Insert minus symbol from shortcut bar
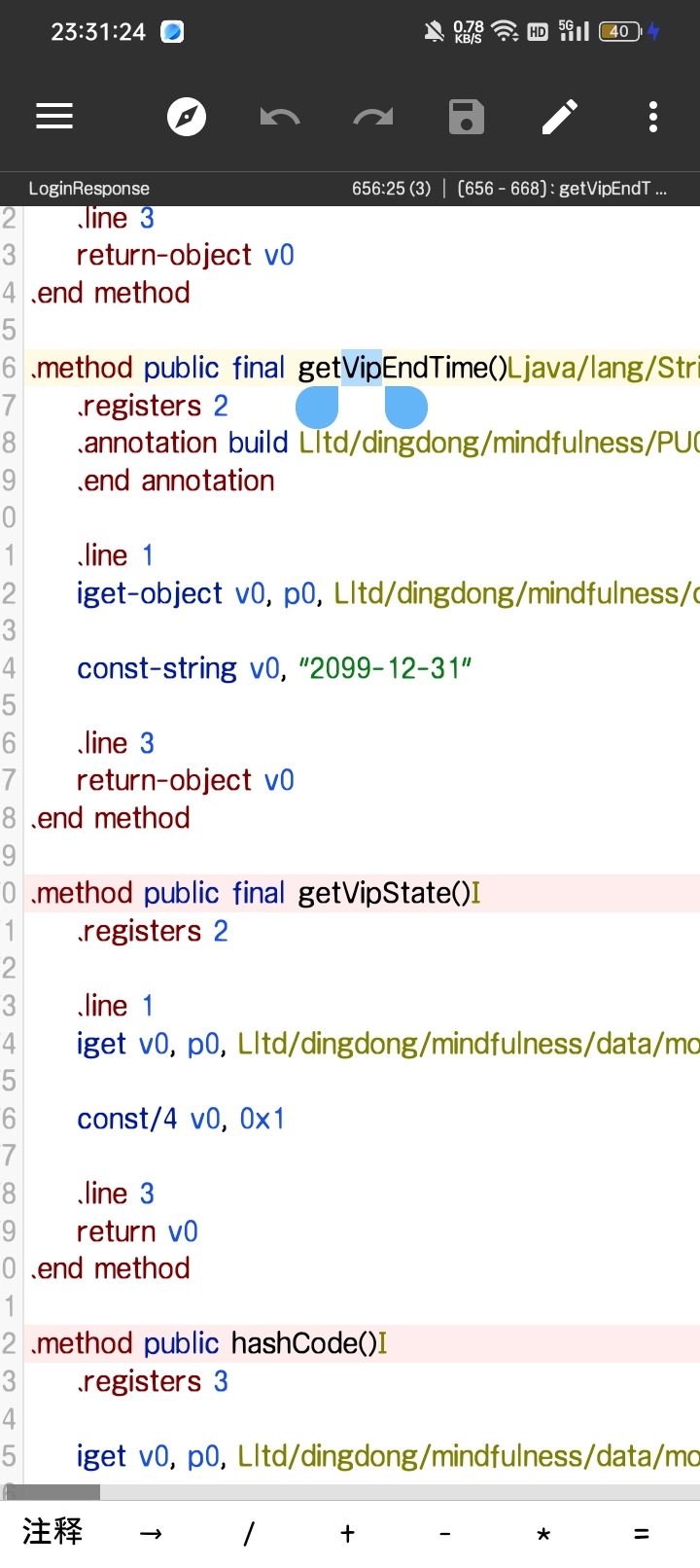 (x=445, y=1534)
